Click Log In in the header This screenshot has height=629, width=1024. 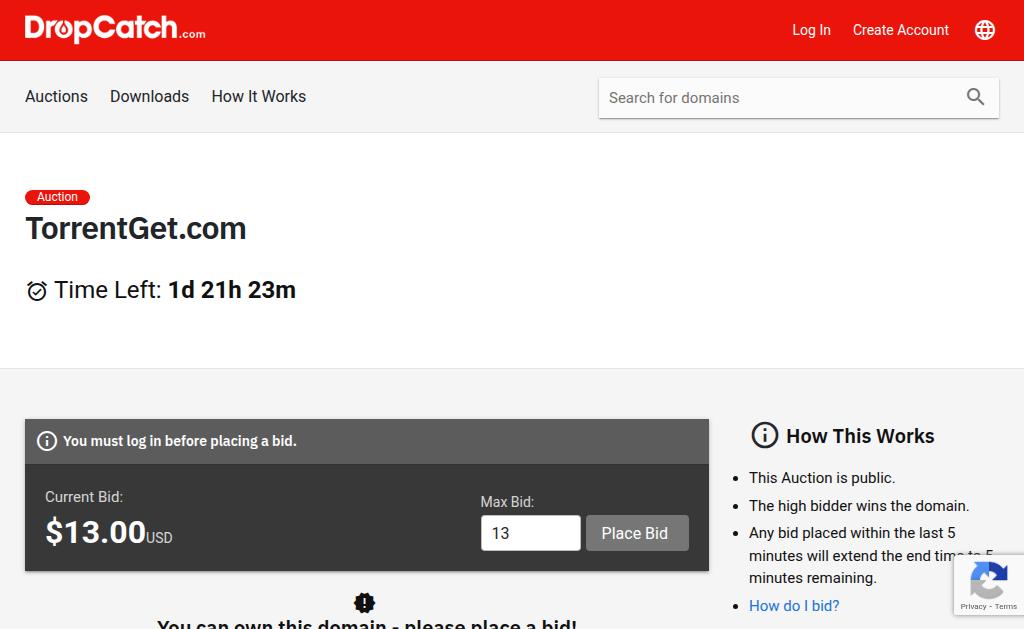[x=811, y=30]
